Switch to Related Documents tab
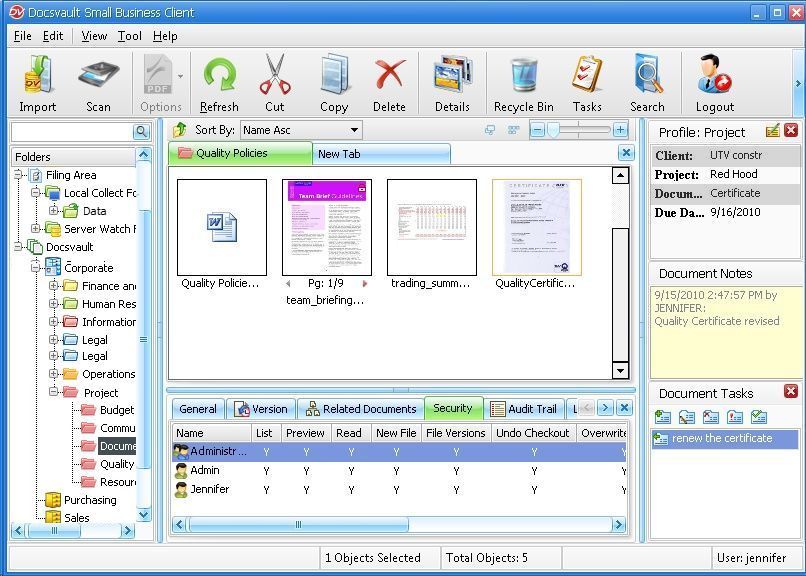 [361, 409]
